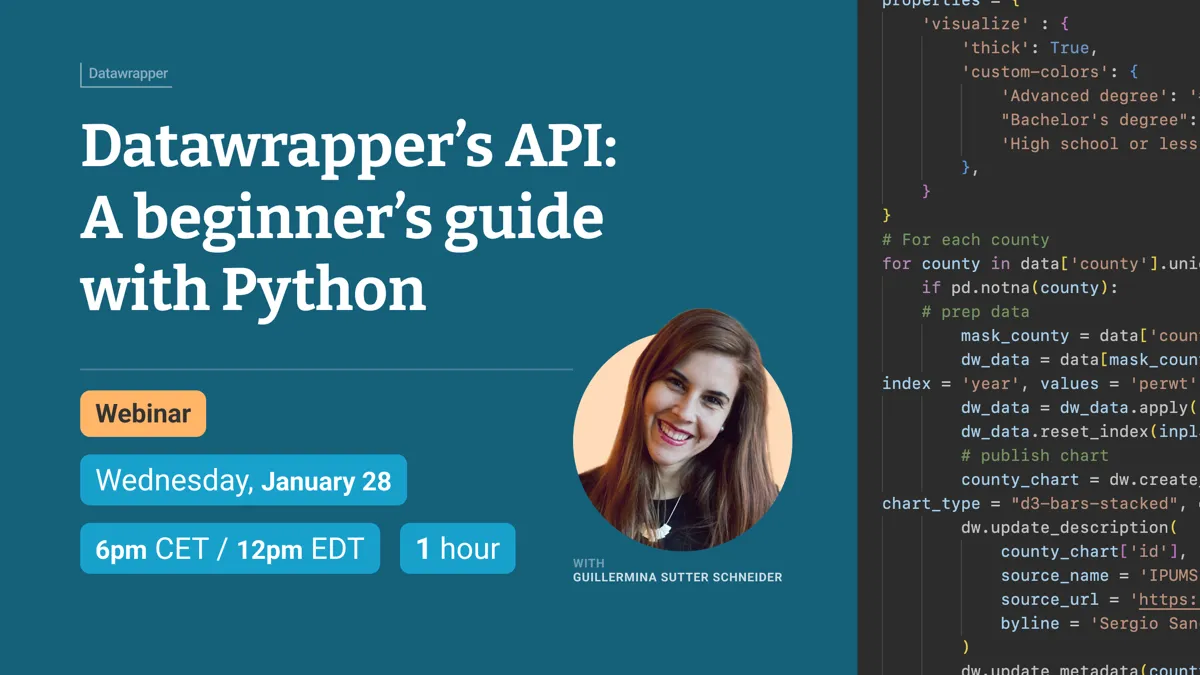Click the Datawrapper label tag
Screen dimensions: 1200x675
(x=127, y=74)
